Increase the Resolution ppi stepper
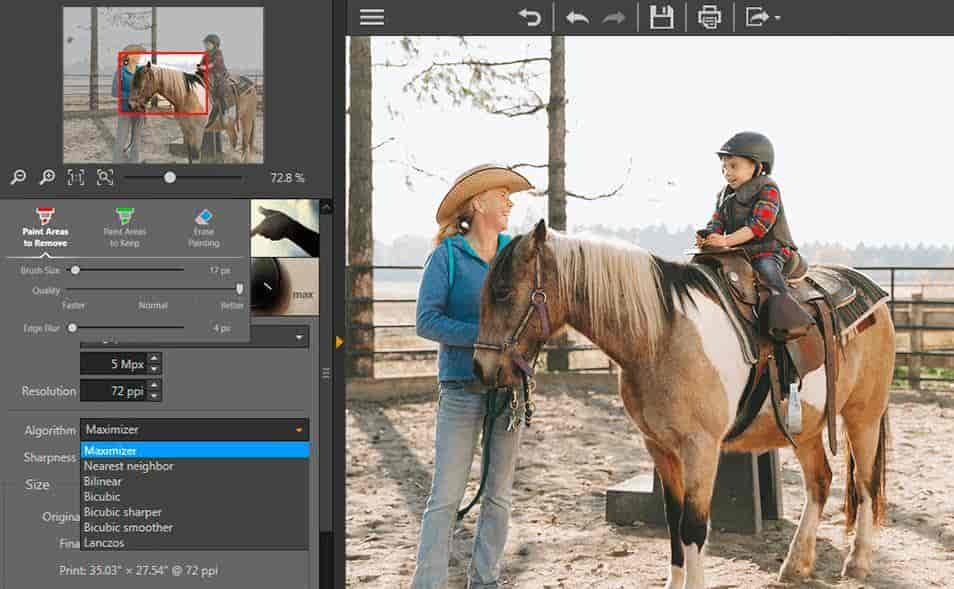The image size is (954, 589). coord(154,385)
